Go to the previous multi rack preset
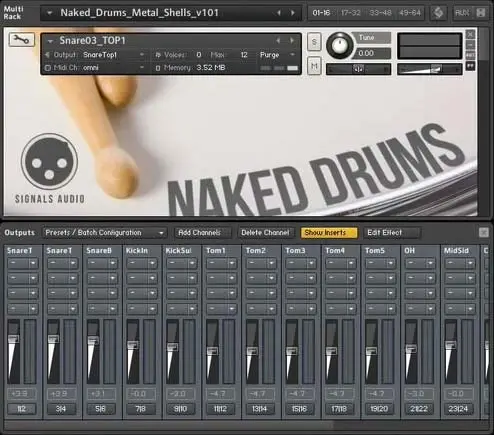494x435 pixels. [279, 13]
